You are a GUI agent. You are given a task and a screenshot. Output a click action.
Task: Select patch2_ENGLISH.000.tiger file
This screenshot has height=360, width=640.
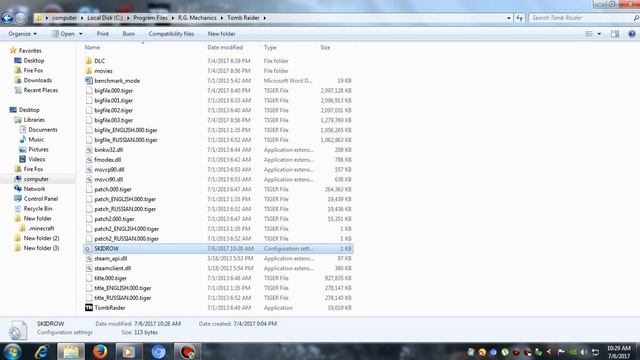[127, 229]
